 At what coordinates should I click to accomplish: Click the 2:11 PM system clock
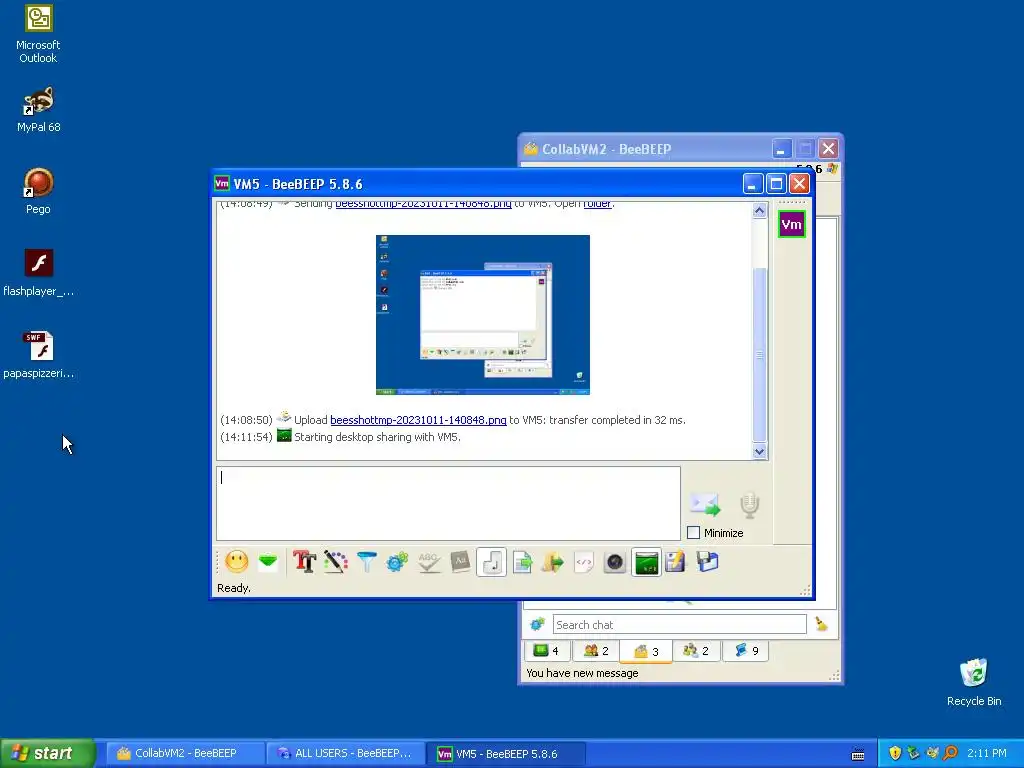(986, 753)
